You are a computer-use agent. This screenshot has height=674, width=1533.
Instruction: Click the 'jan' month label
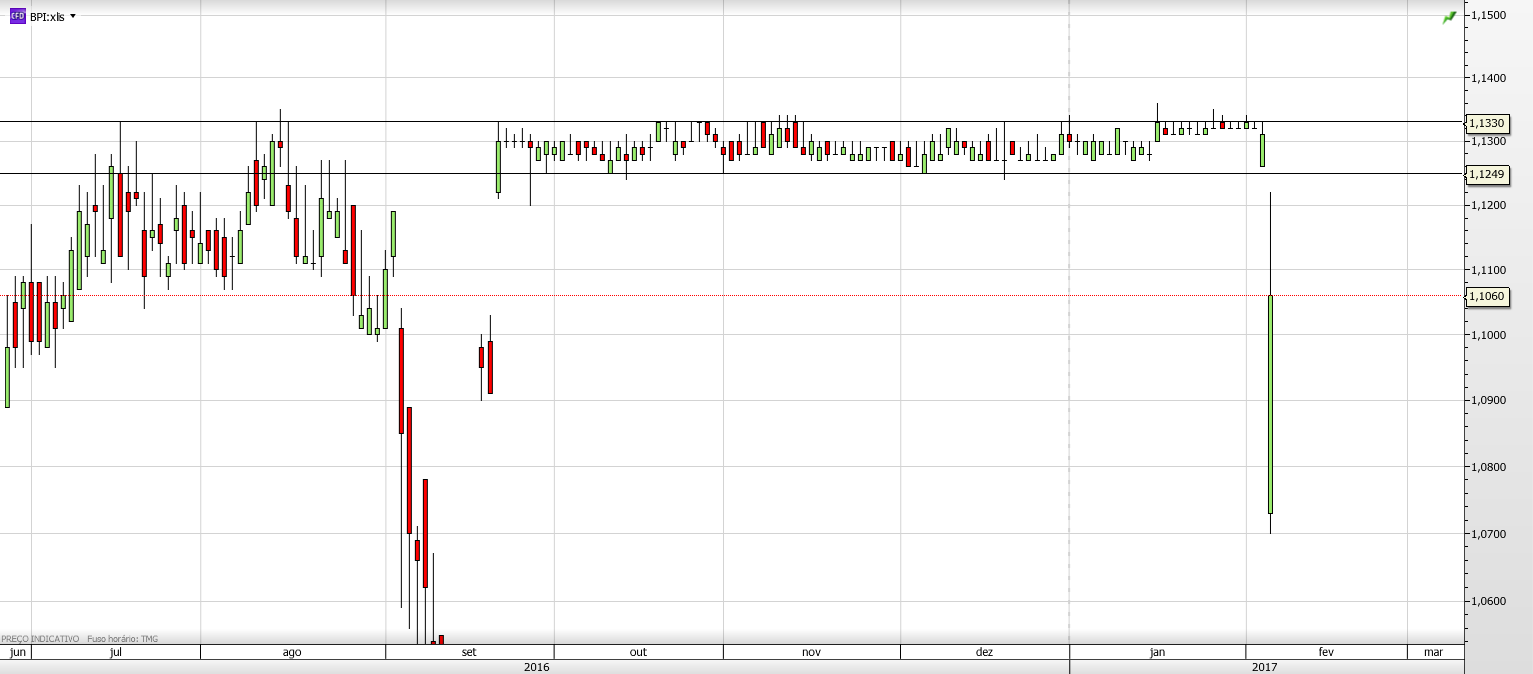(1158, 652)
